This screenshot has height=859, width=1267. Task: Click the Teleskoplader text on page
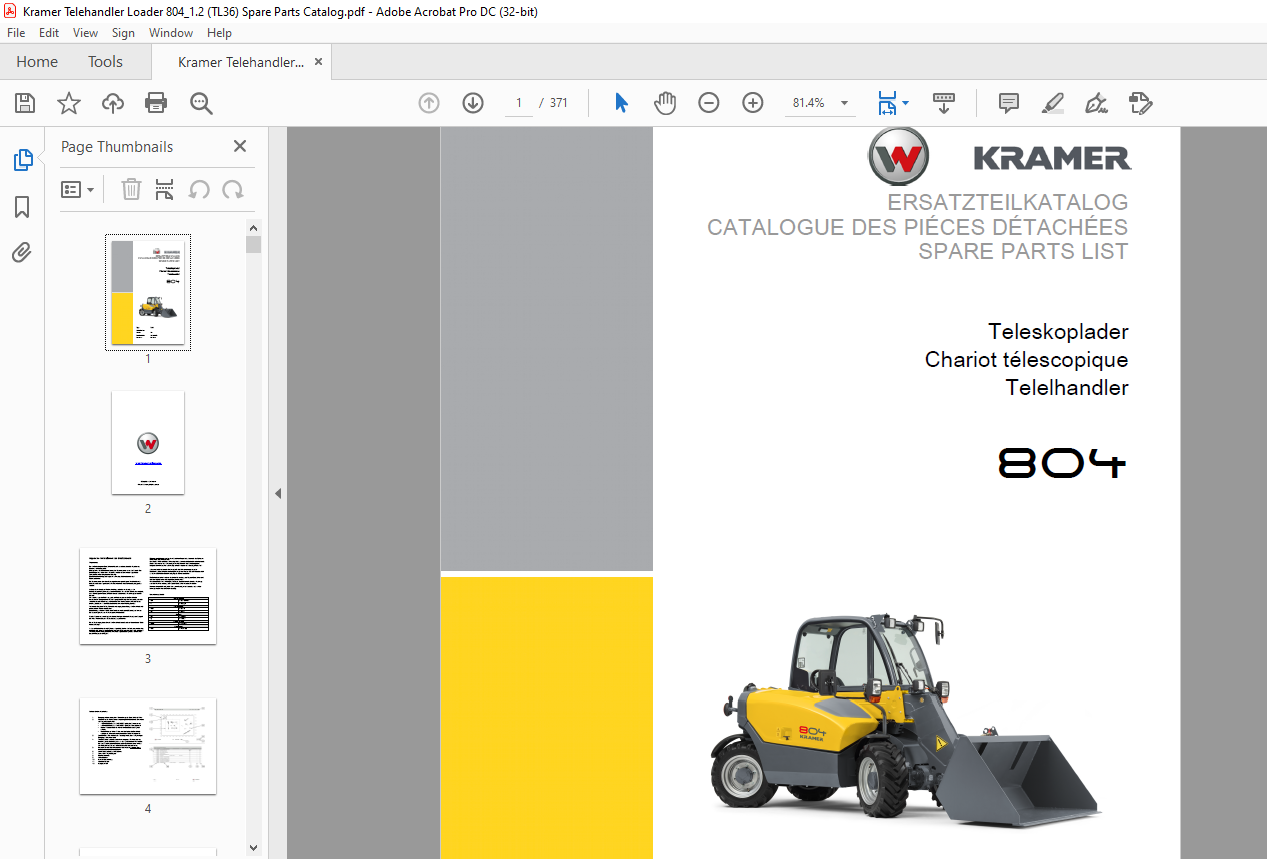pyautogui.click(x=1058, y=331)
